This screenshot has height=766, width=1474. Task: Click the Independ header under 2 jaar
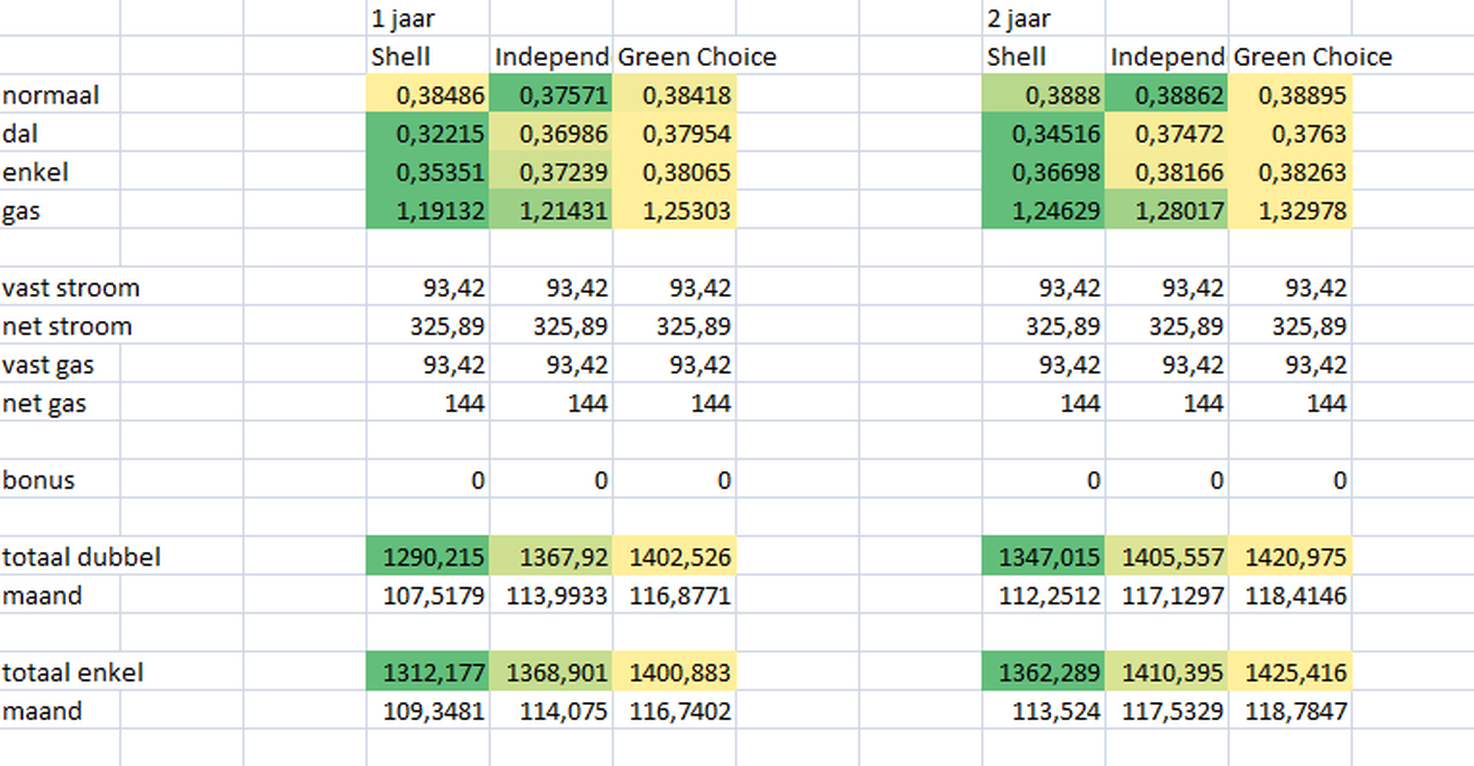(1166, 56)
